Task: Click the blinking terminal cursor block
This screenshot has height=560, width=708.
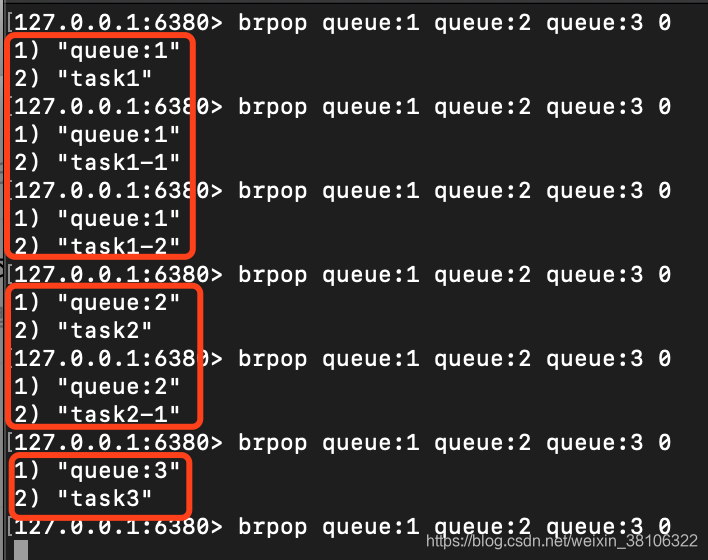Action: (x=21, y=550)
